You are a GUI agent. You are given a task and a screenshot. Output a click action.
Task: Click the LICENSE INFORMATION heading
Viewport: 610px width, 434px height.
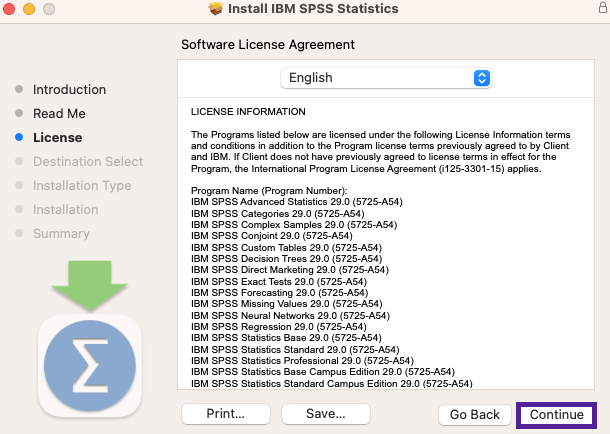point(248,112)
